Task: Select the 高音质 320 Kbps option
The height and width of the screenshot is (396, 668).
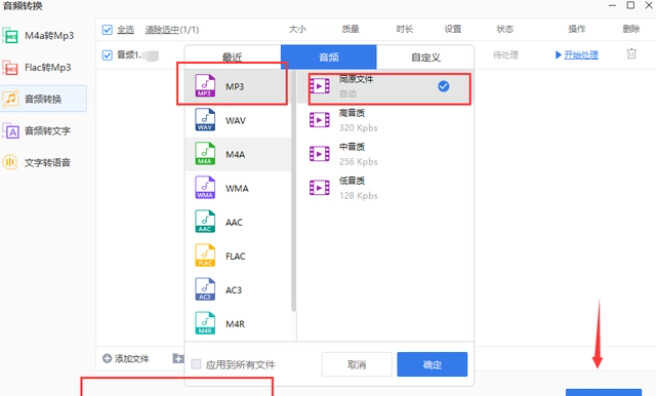Action: (385, 121)
